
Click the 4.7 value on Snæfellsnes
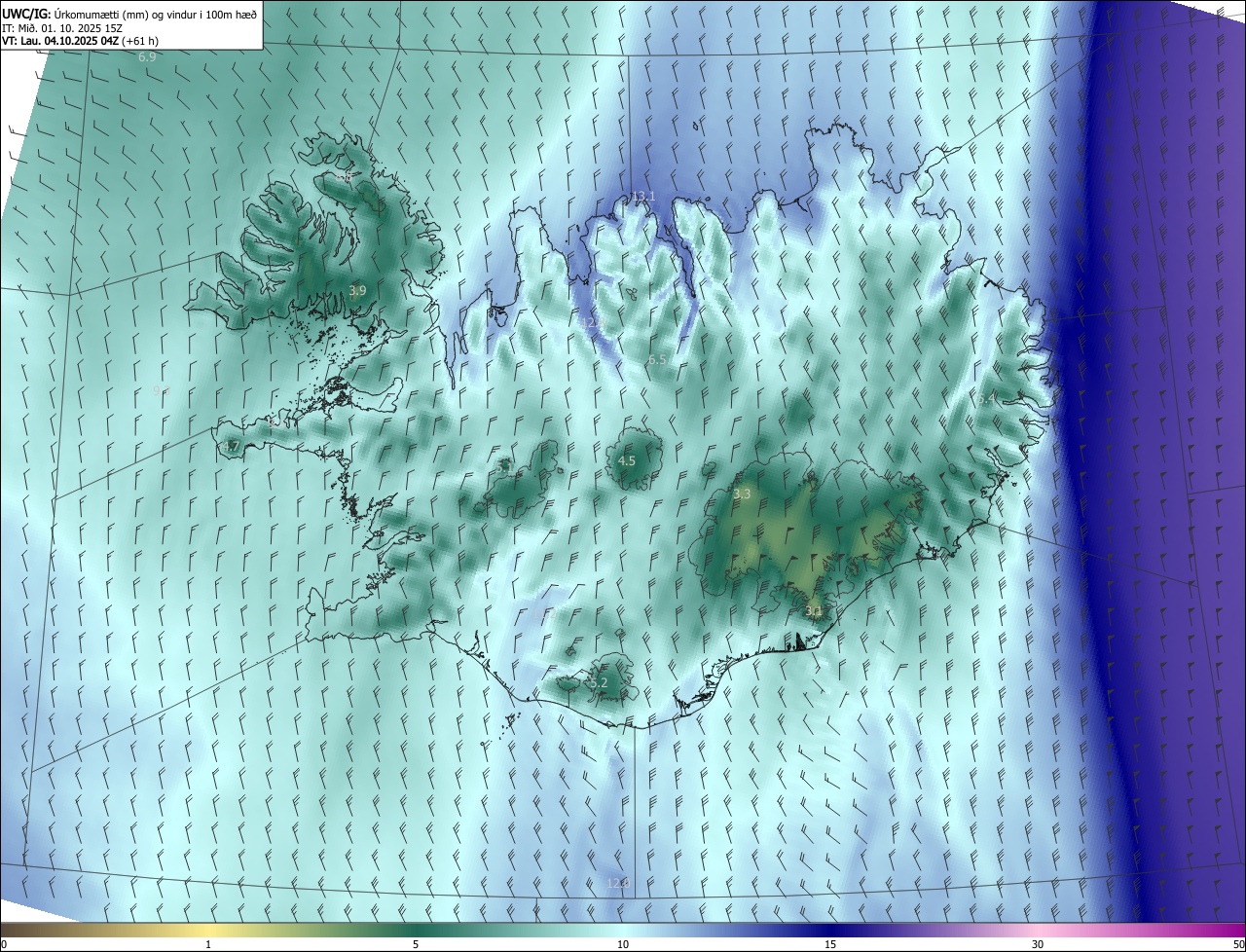230,447
